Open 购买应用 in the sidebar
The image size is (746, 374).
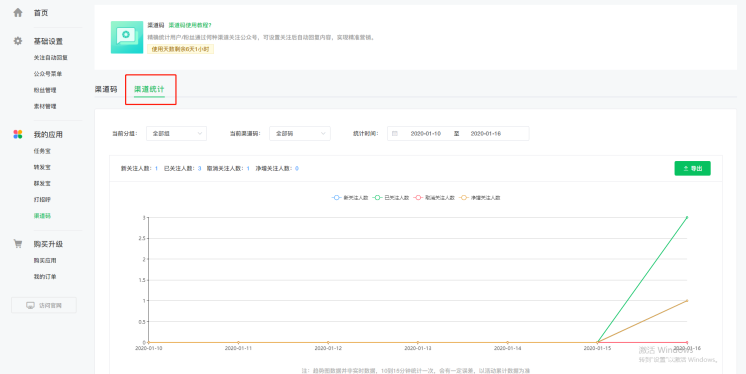[45, 260]
